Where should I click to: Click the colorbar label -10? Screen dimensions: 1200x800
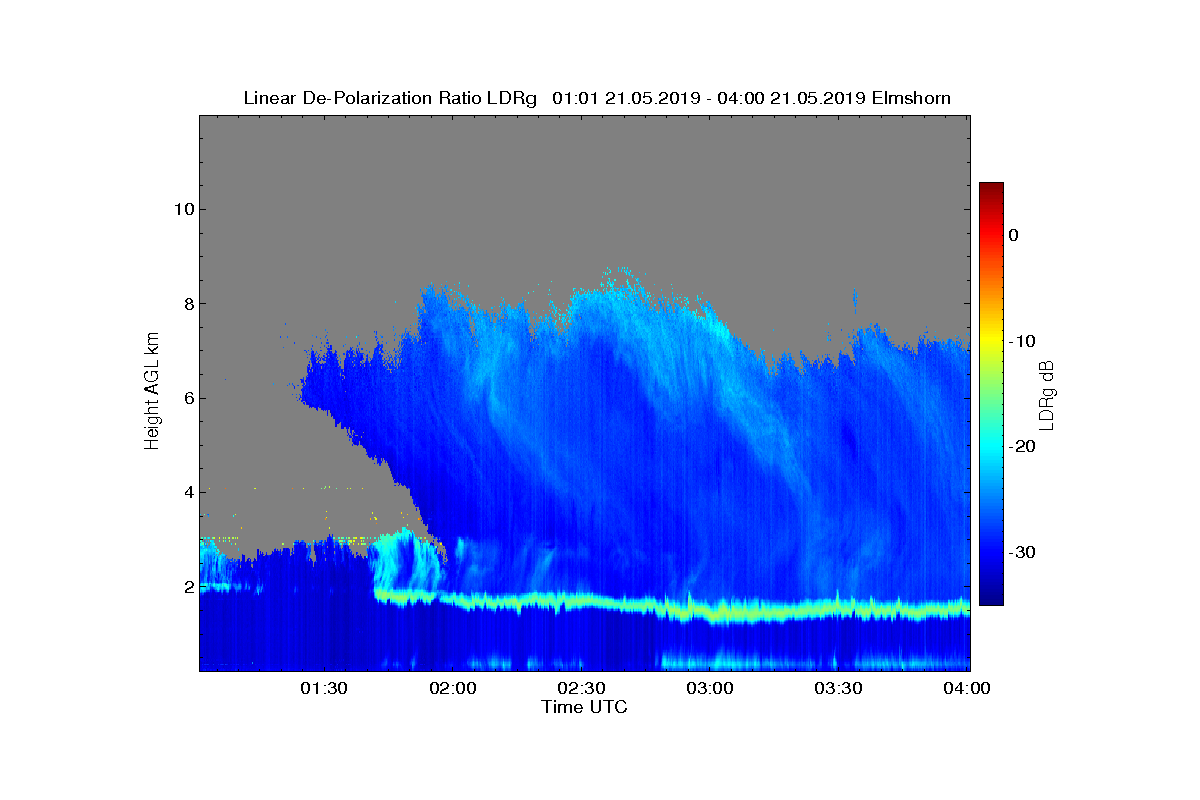pos(1021,341)
